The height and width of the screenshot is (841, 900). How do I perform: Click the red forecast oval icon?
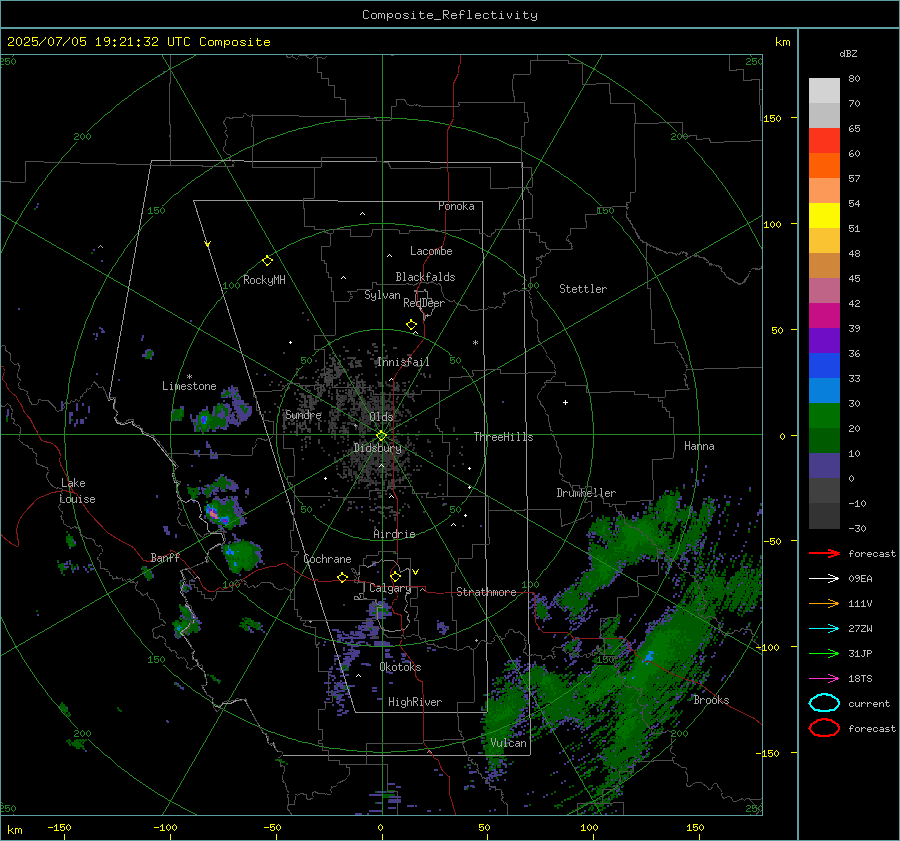824,728
